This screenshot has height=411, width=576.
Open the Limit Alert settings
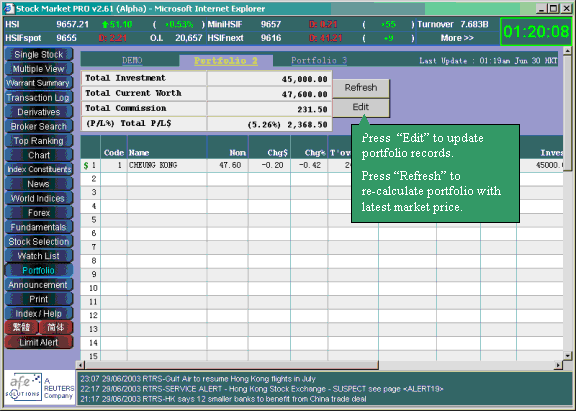pyautogui.click(x=39, y=342)
